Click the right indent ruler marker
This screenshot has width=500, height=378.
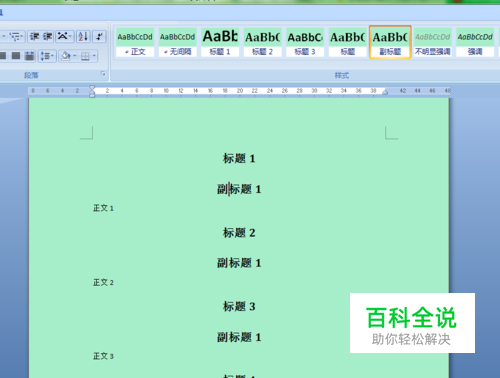(385, 92)
